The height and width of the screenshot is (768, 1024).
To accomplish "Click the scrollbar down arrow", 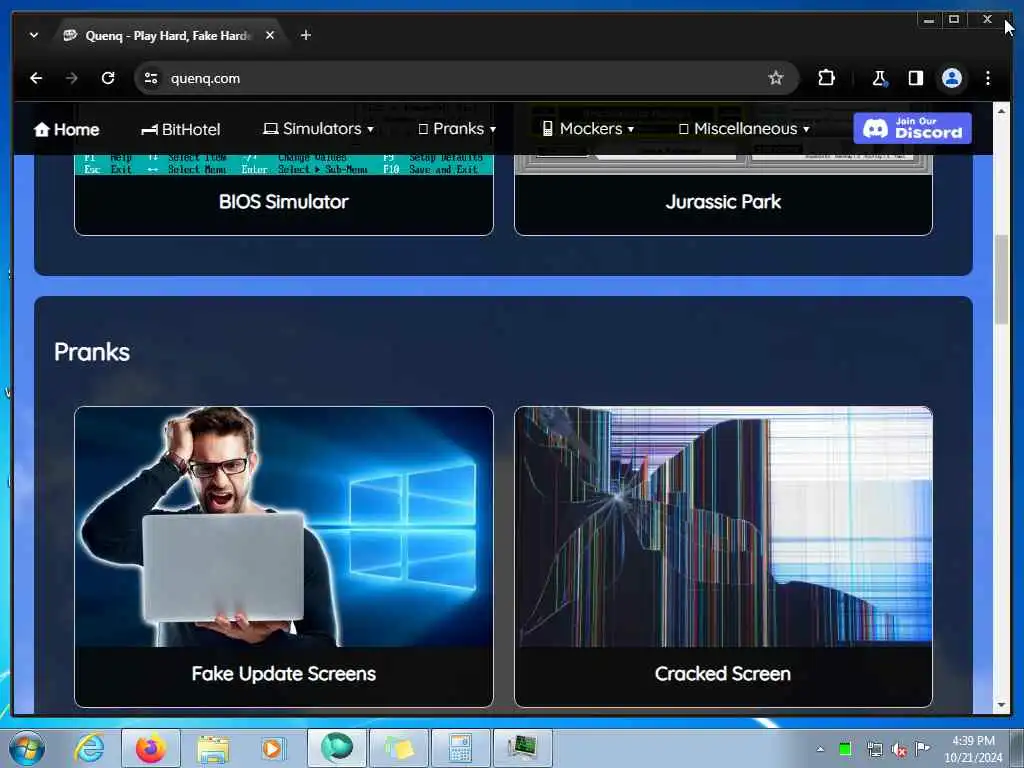I will [x=1002, y=705].
